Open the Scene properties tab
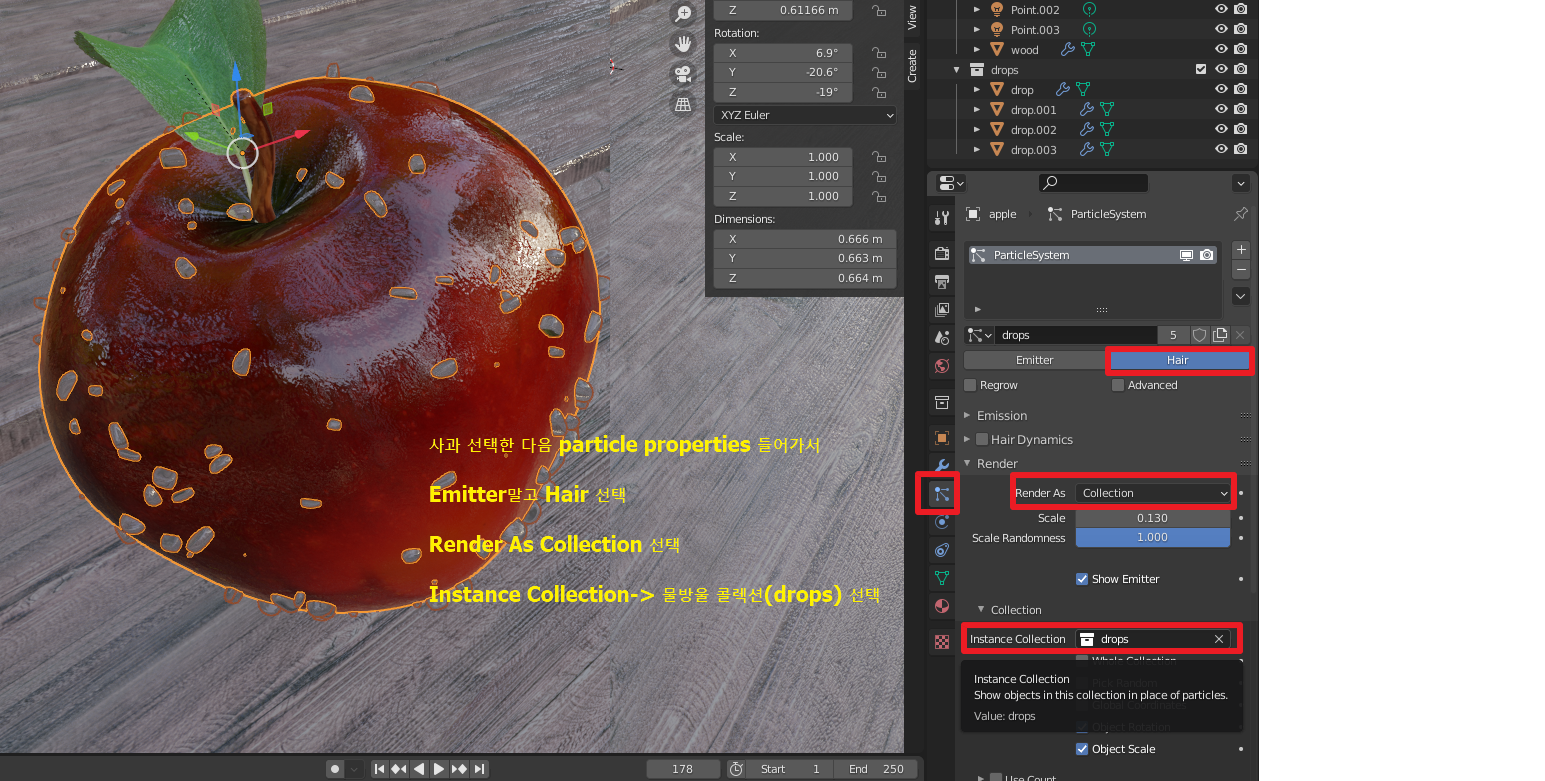Viewport: 1545px width, 781px height. pyautogui.click(x=941, y=337)
